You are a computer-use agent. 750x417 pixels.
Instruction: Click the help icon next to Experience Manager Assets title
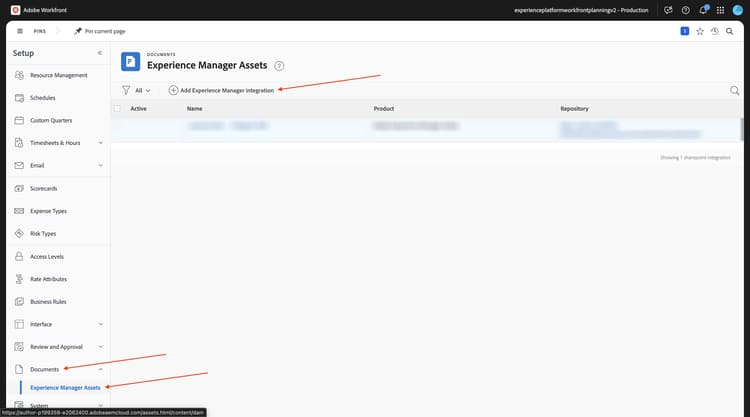pos(279,66)
